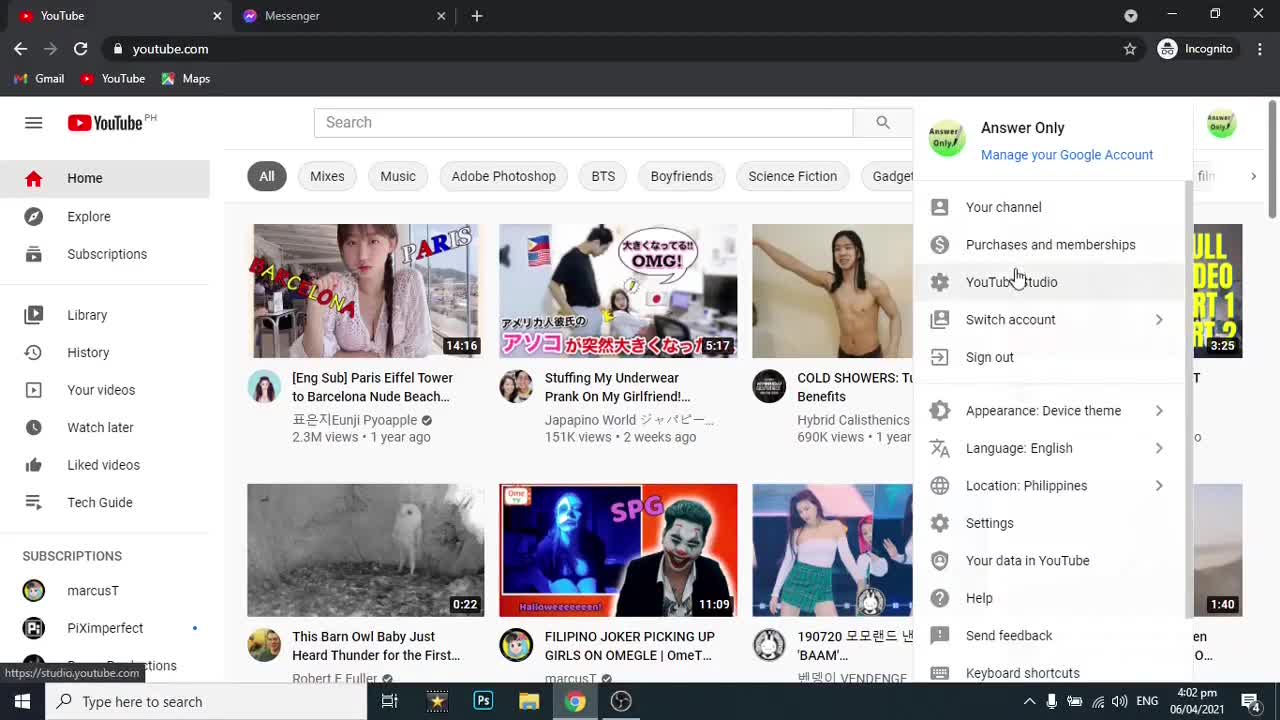Open Settings in the account menu
This screenshot has width=1280, height=720.
point(1049,523)
